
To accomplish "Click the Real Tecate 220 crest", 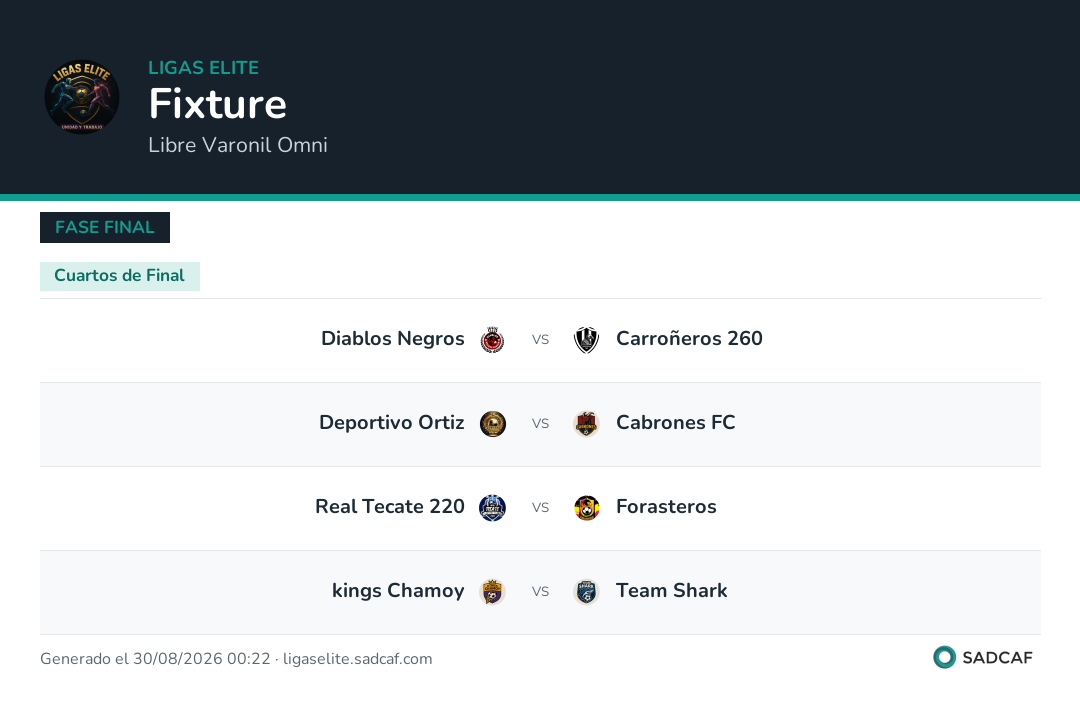I will (x=492, y=508).
